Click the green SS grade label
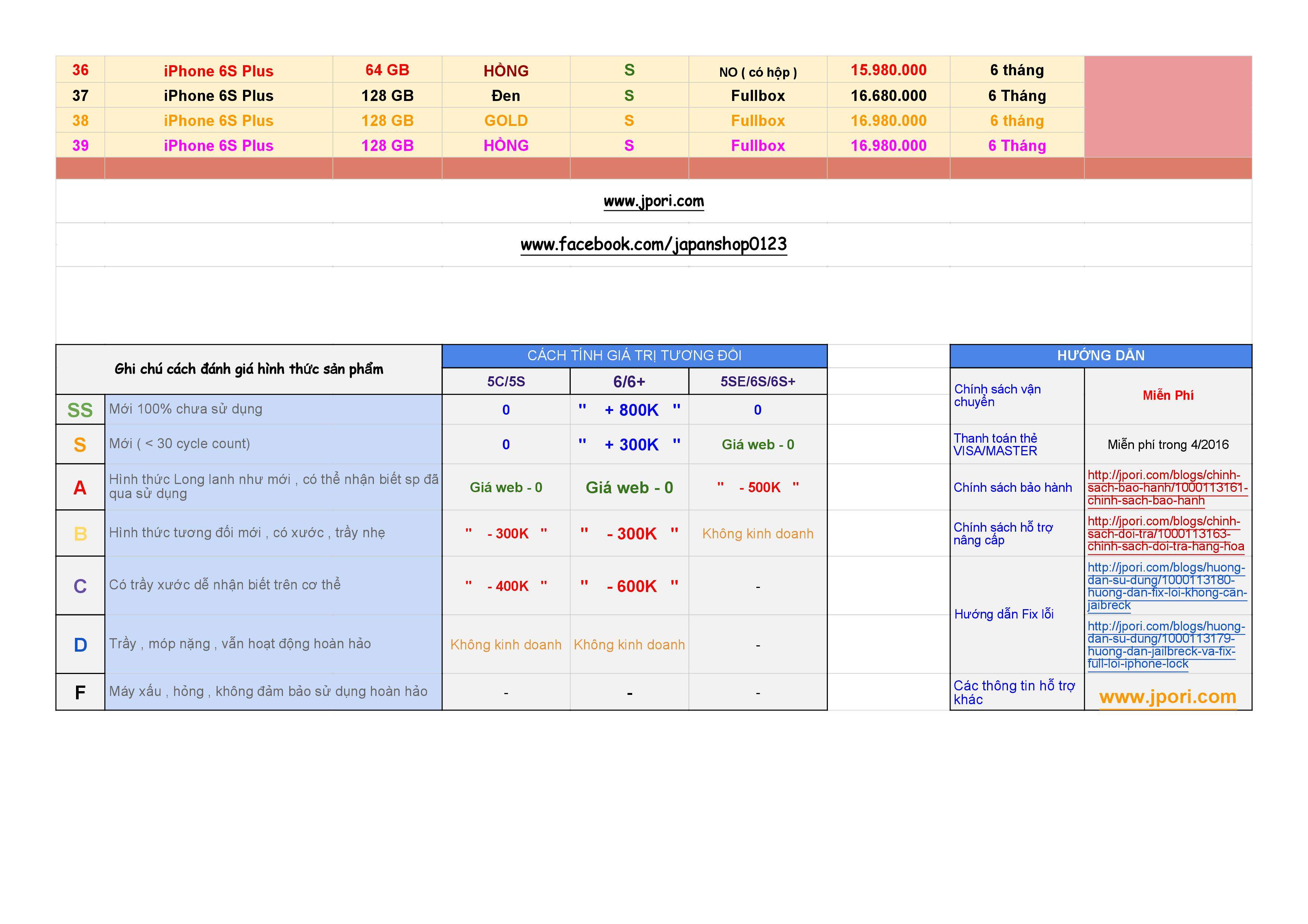Screen dimensions: 1308x924 [80, 410]
